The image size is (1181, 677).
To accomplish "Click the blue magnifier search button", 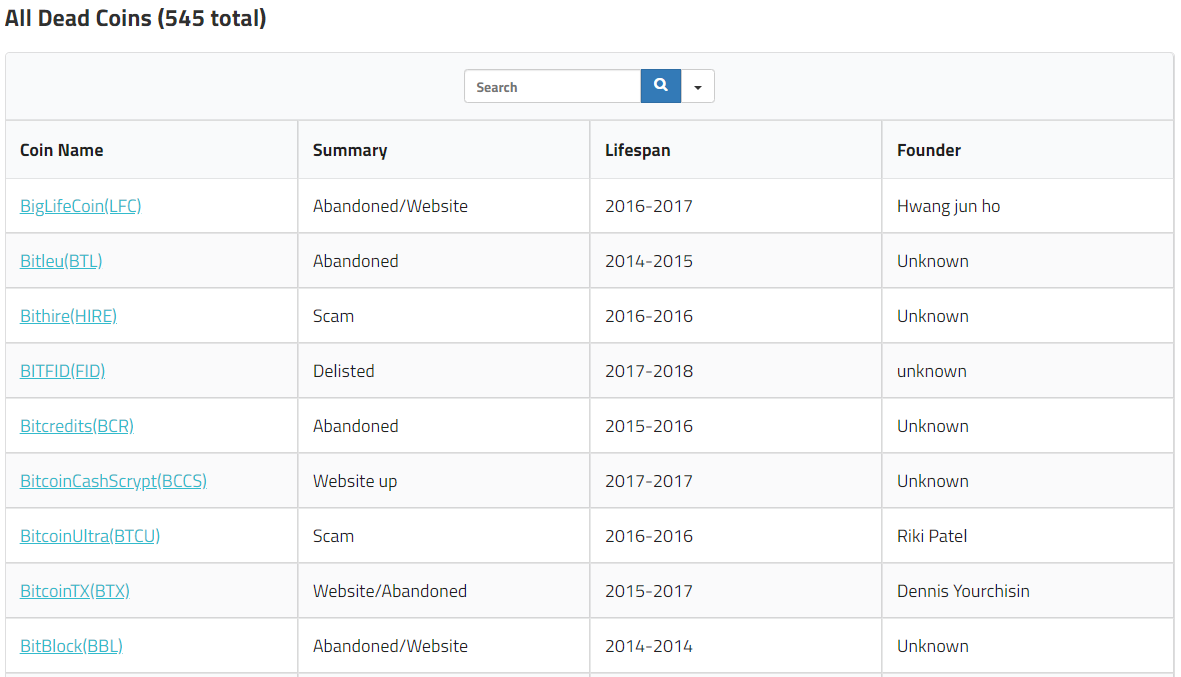I will pyautogui.click(x=660, y=86).
